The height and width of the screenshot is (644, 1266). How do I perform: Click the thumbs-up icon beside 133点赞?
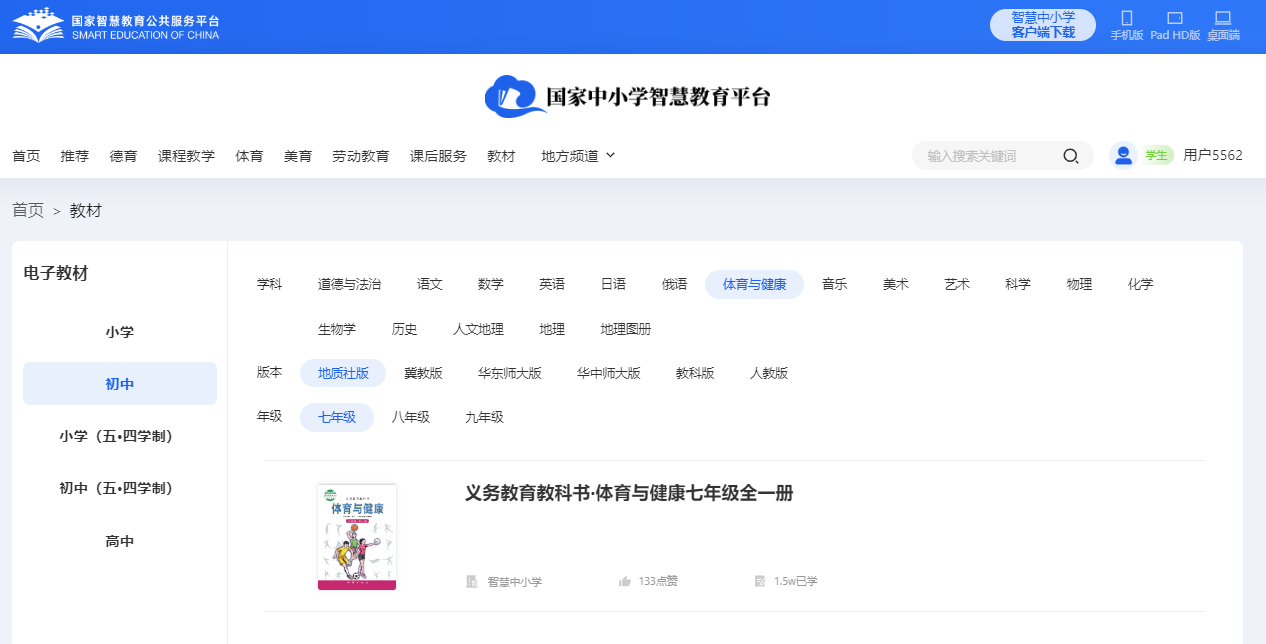point(625,581)
